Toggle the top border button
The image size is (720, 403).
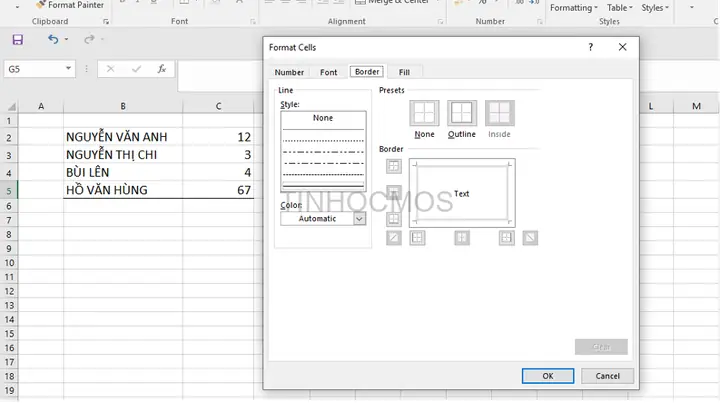point(394,166)
